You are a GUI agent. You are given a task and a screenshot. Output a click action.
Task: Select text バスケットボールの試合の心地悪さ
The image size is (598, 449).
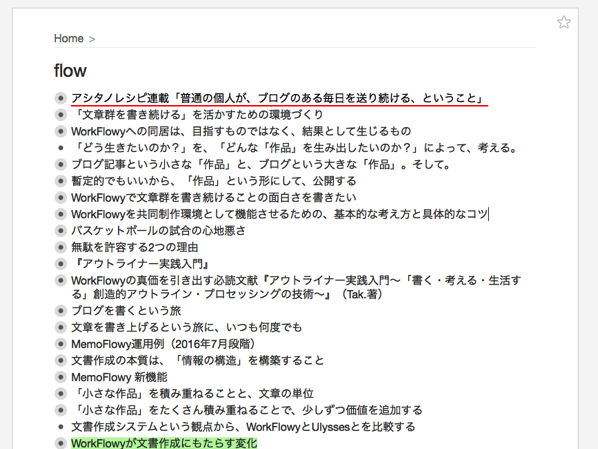point(159,231)
